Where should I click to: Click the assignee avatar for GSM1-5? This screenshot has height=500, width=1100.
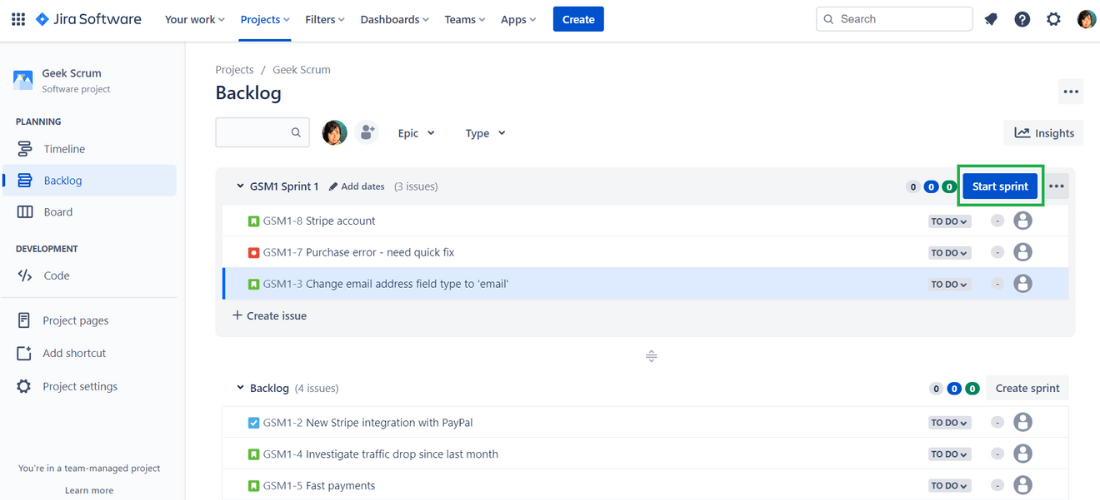coord(1023,485)
